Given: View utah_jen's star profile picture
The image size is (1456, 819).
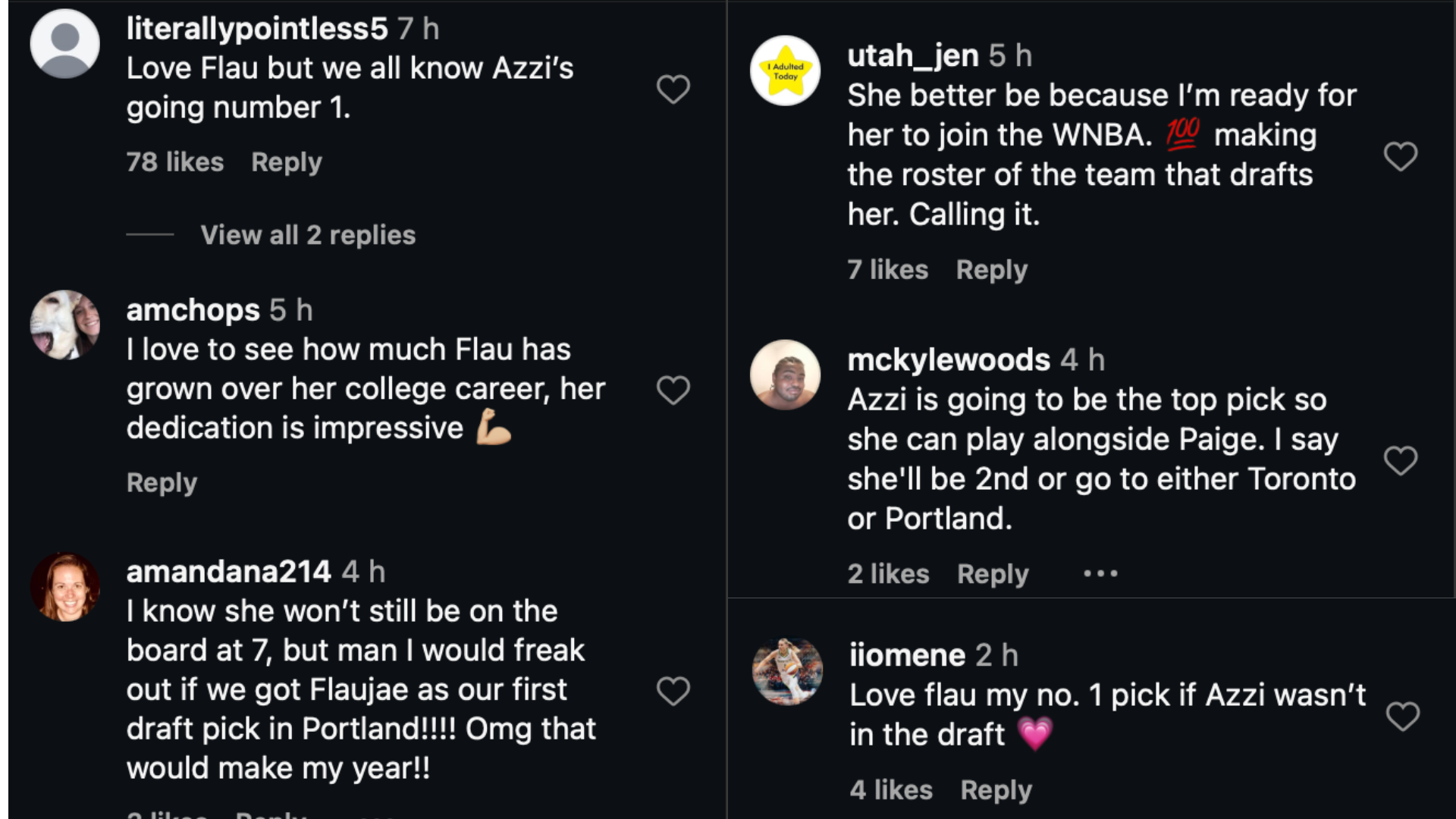Looking at the screenshot, I should pos(785,71).
